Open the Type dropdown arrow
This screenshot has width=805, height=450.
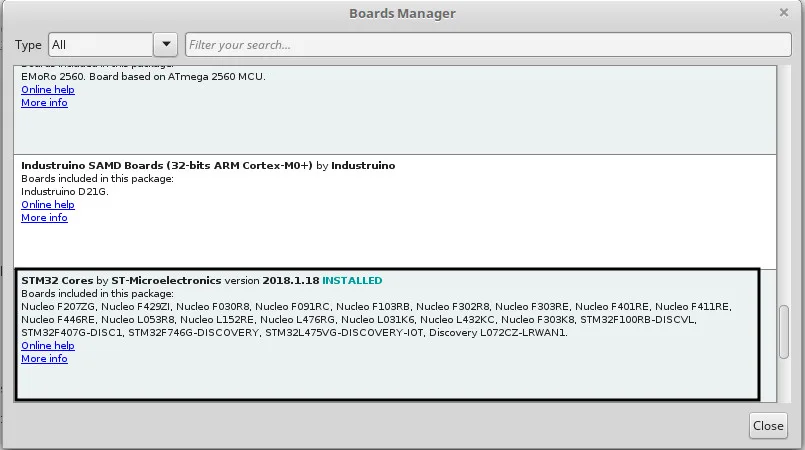(x=166, y=45)
